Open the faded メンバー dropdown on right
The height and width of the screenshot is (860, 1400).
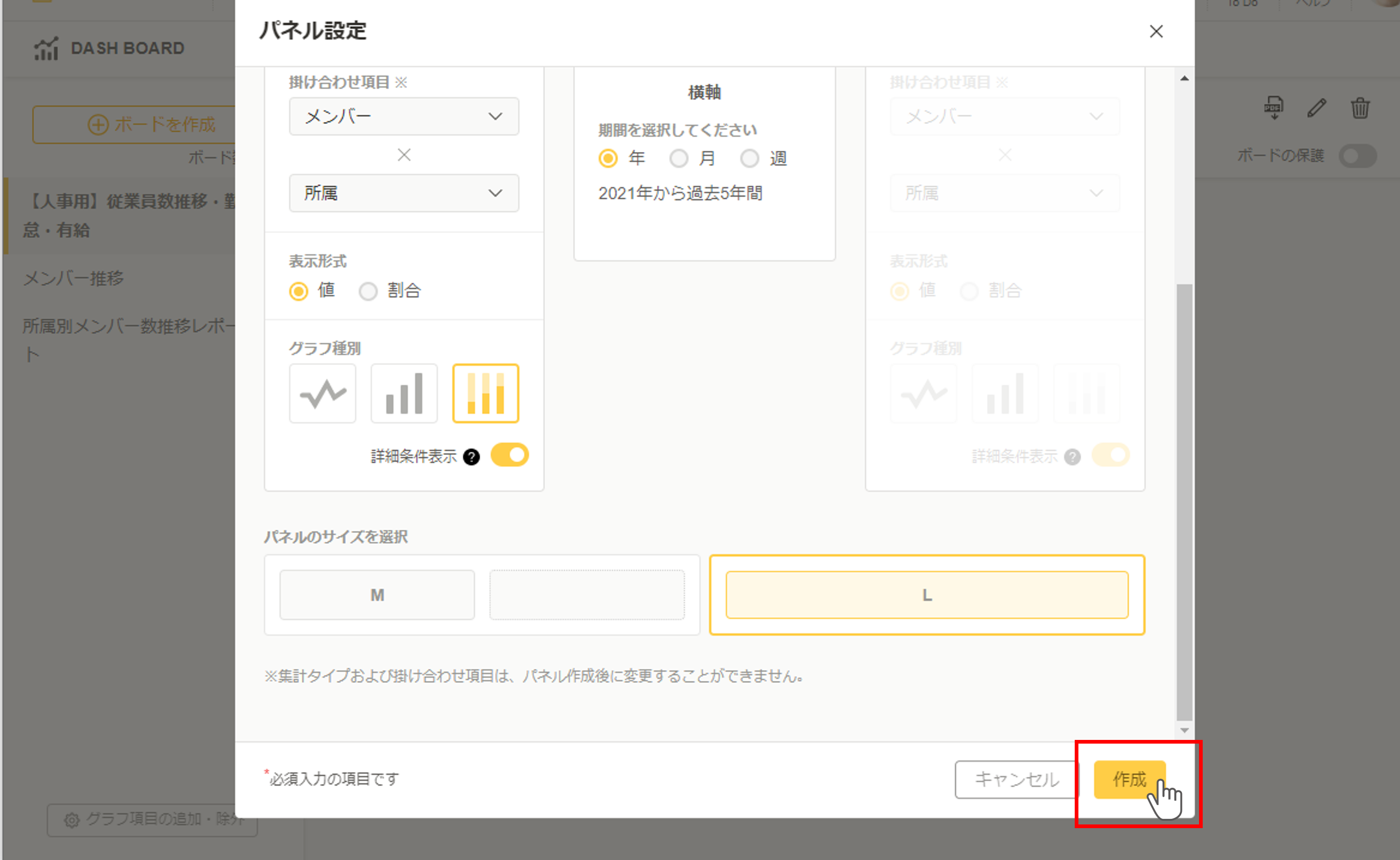1004,116
